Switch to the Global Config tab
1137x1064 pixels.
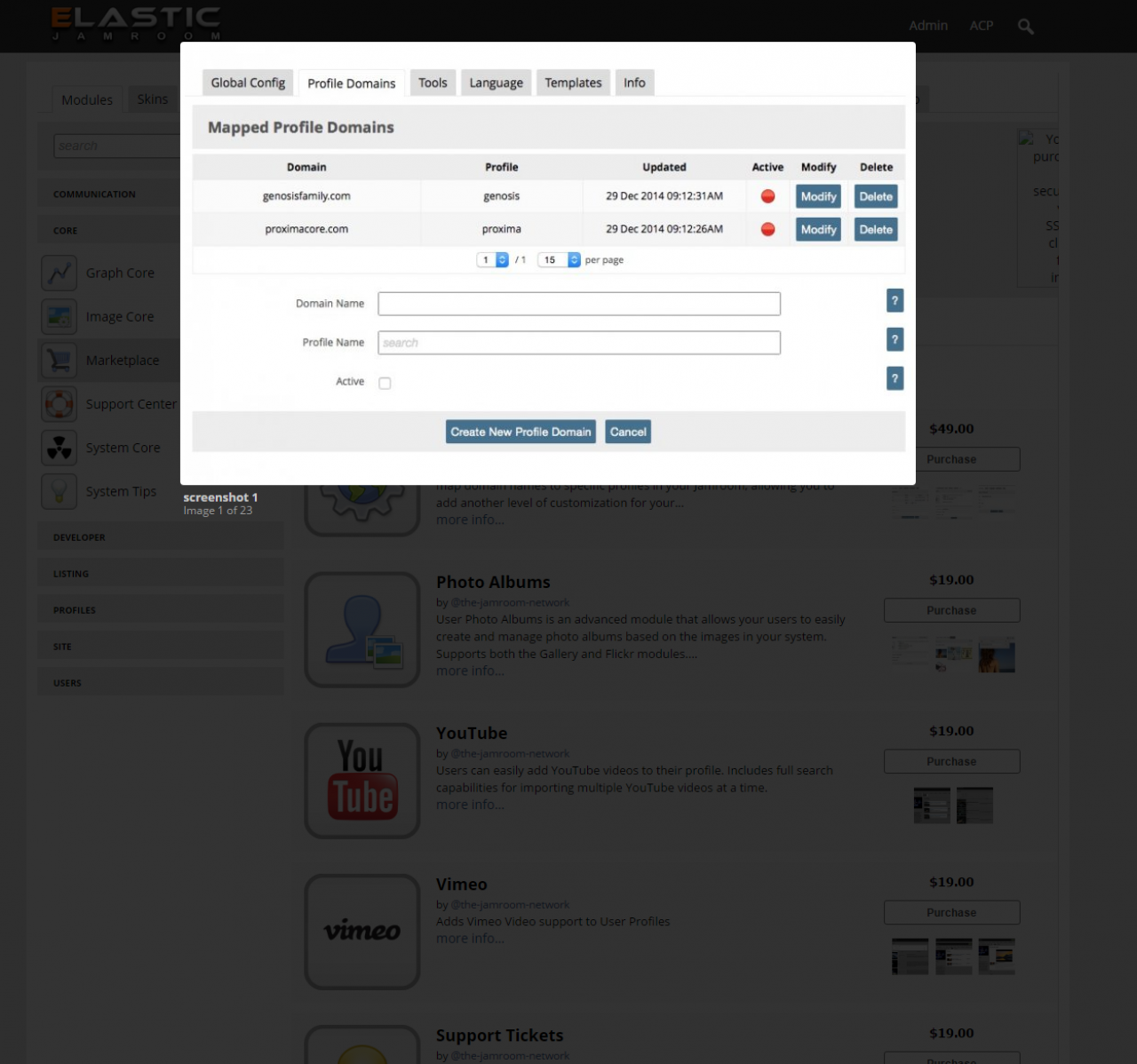(x=248, y=83)
